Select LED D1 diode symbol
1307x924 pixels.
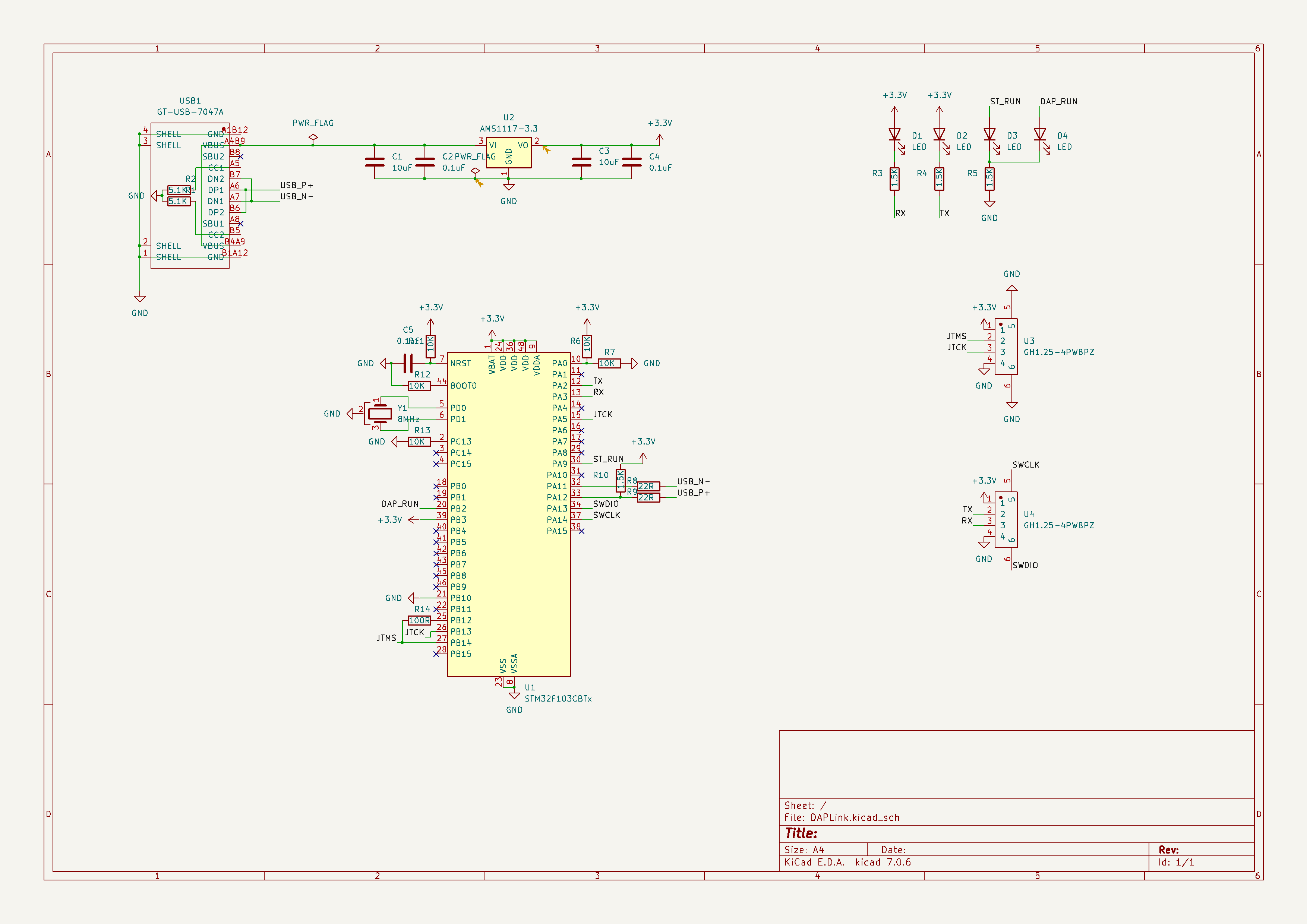tap(895, 135)
